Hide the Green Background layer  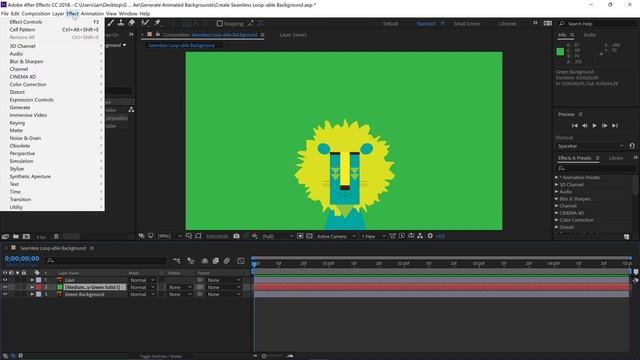click(5, 294)
